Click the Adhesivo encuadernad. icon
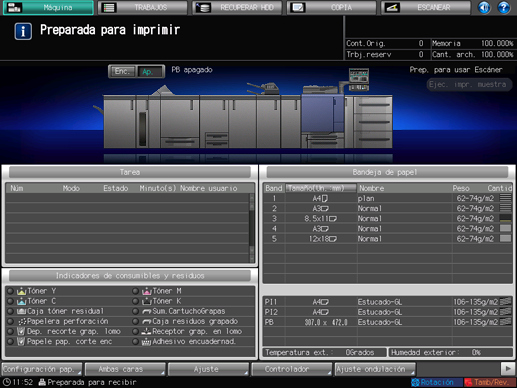 (x=147, y=342)
